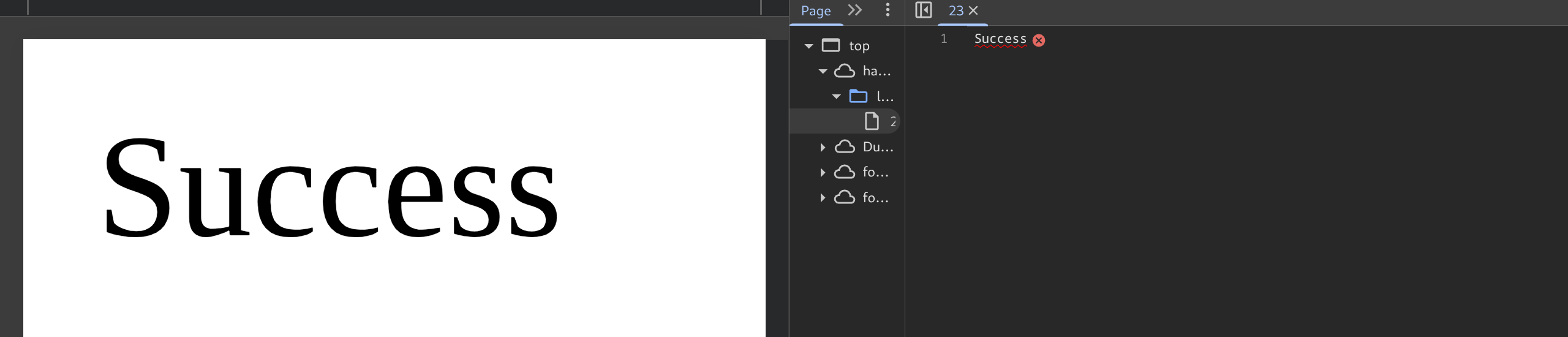Click the cloud icon beside the Du... domain

click(845, 147)
